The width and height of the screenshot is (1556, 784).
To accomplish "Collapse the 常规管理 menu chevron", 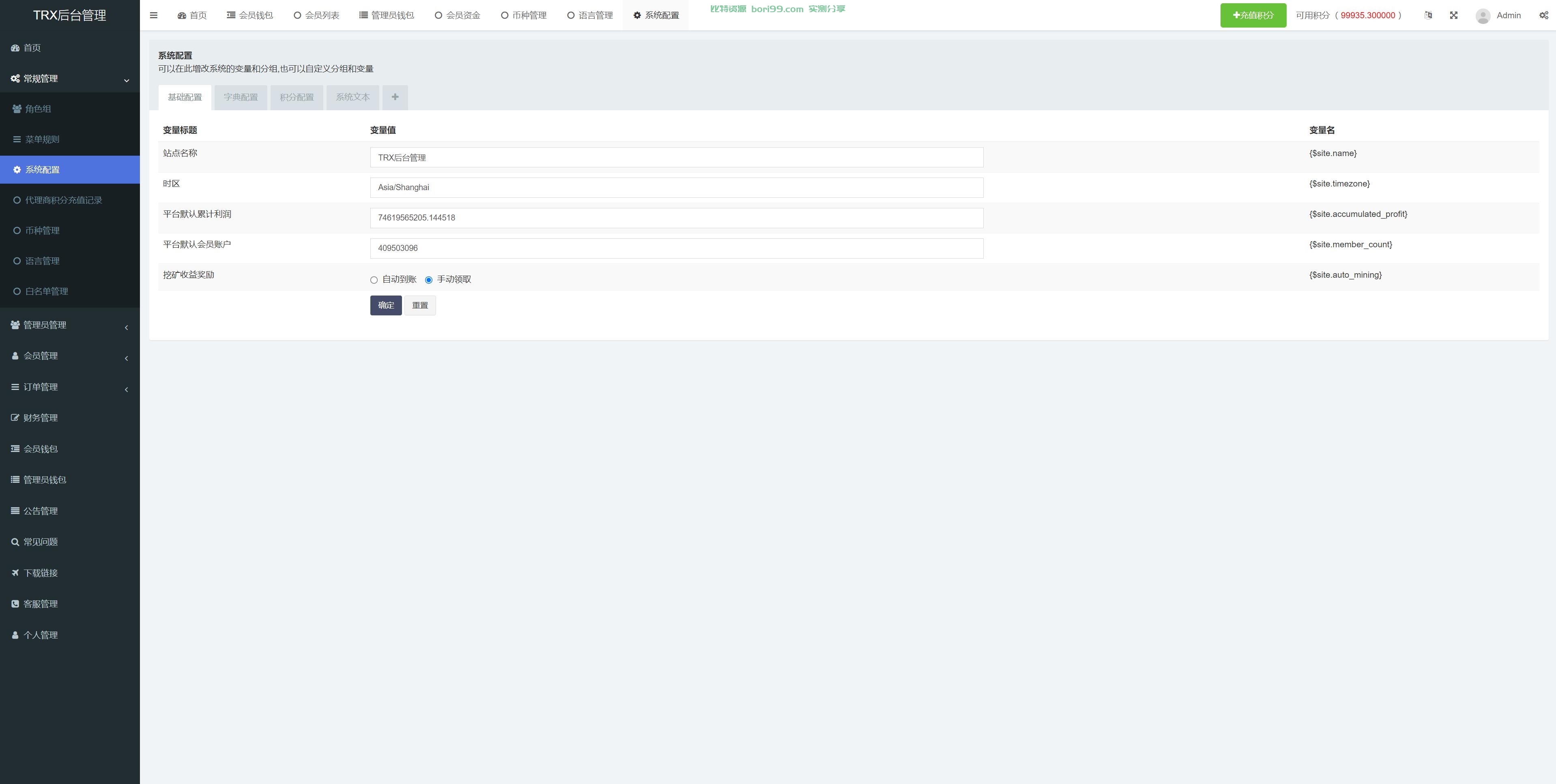I will click(126, 80).
